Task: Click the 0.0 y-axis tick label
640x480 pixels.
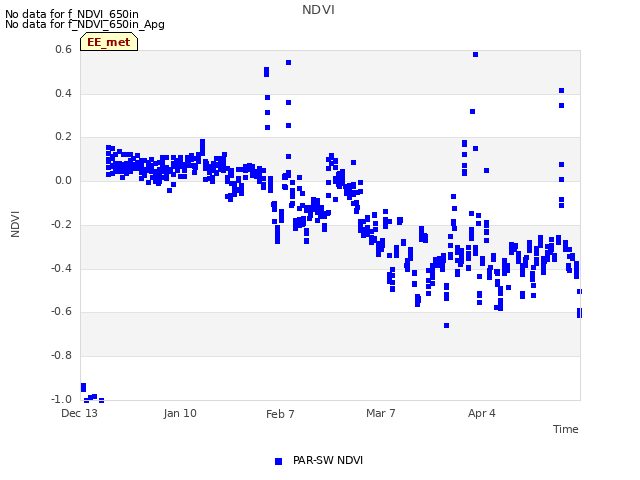Action: point(63,180)
